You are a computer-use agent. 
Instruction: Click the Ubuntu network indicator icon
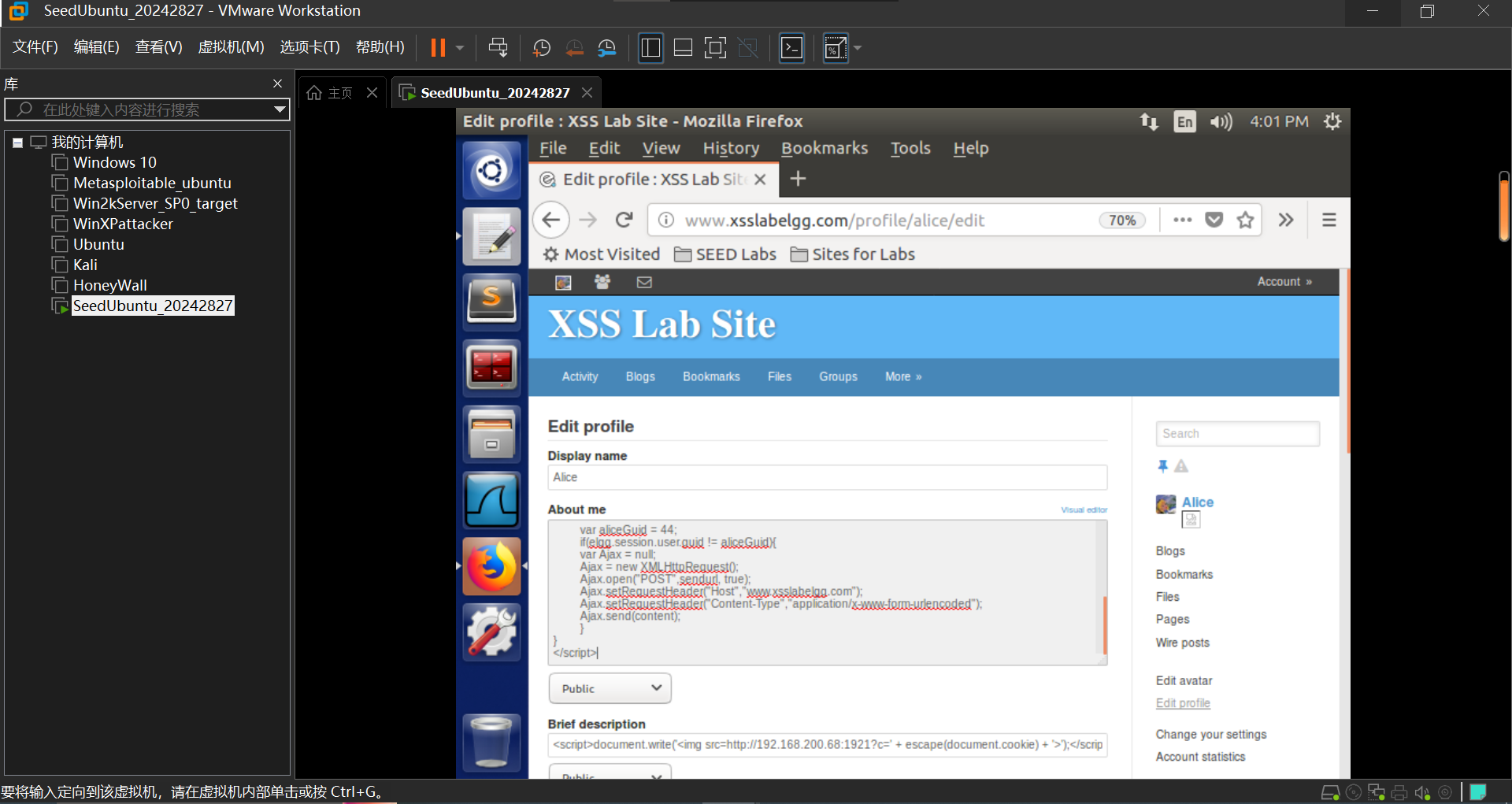[x=1149, y=121]
